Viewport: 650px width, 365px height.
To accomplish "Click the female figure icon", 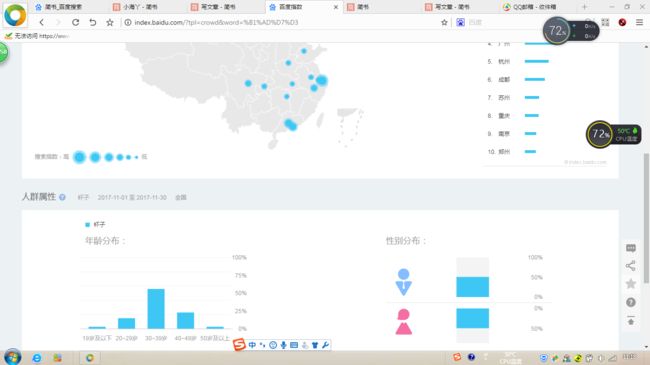I will (403, 322).
